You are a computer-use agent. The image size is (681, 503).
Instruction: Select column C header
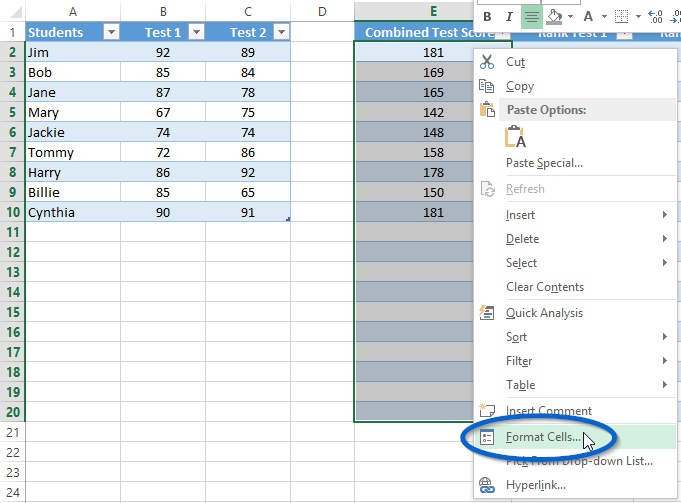click(248, 11)
